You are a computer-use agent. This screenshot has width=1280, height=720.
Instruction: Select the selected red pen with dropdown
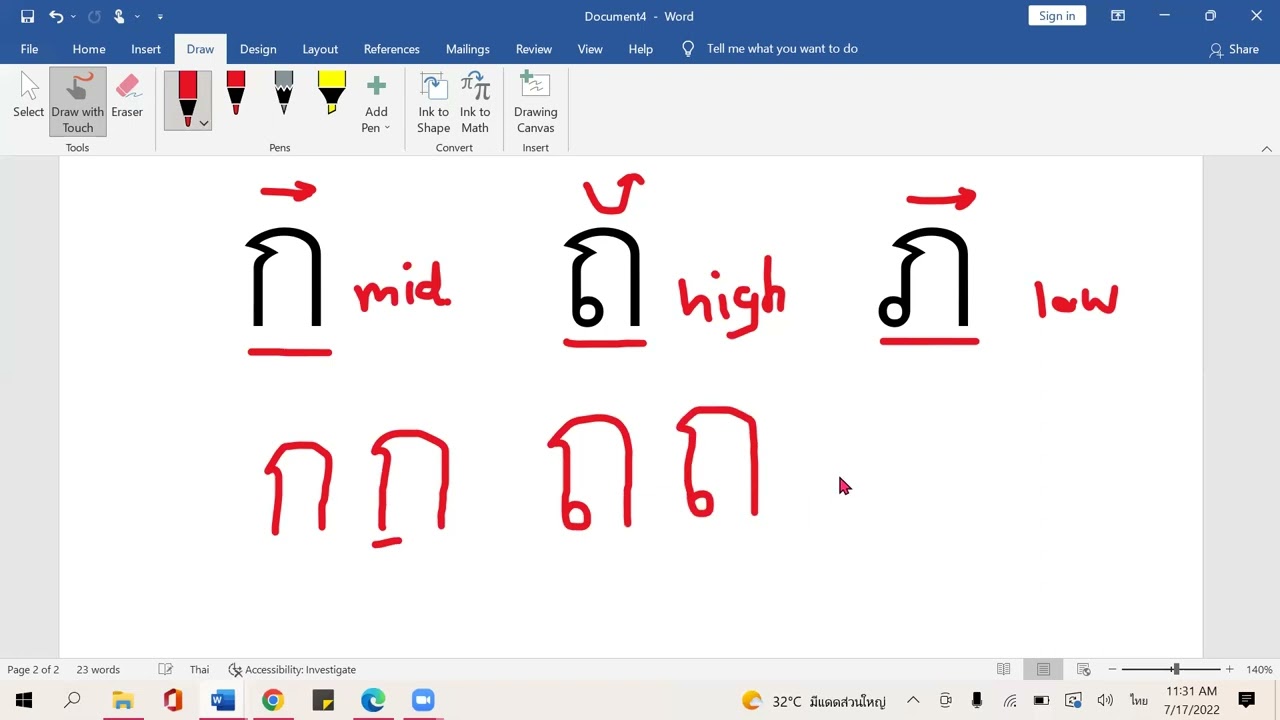coord(188,100)
